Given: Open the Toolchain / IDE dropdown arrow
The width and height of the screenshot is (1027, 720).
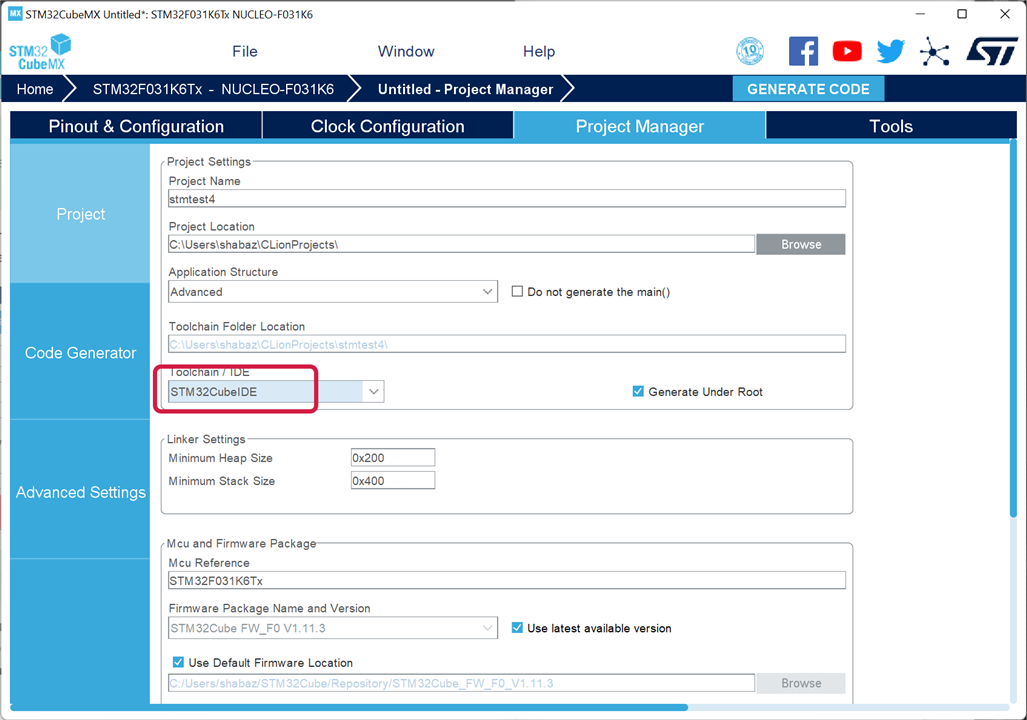Looking at the screenshot, I should point(373,392).
